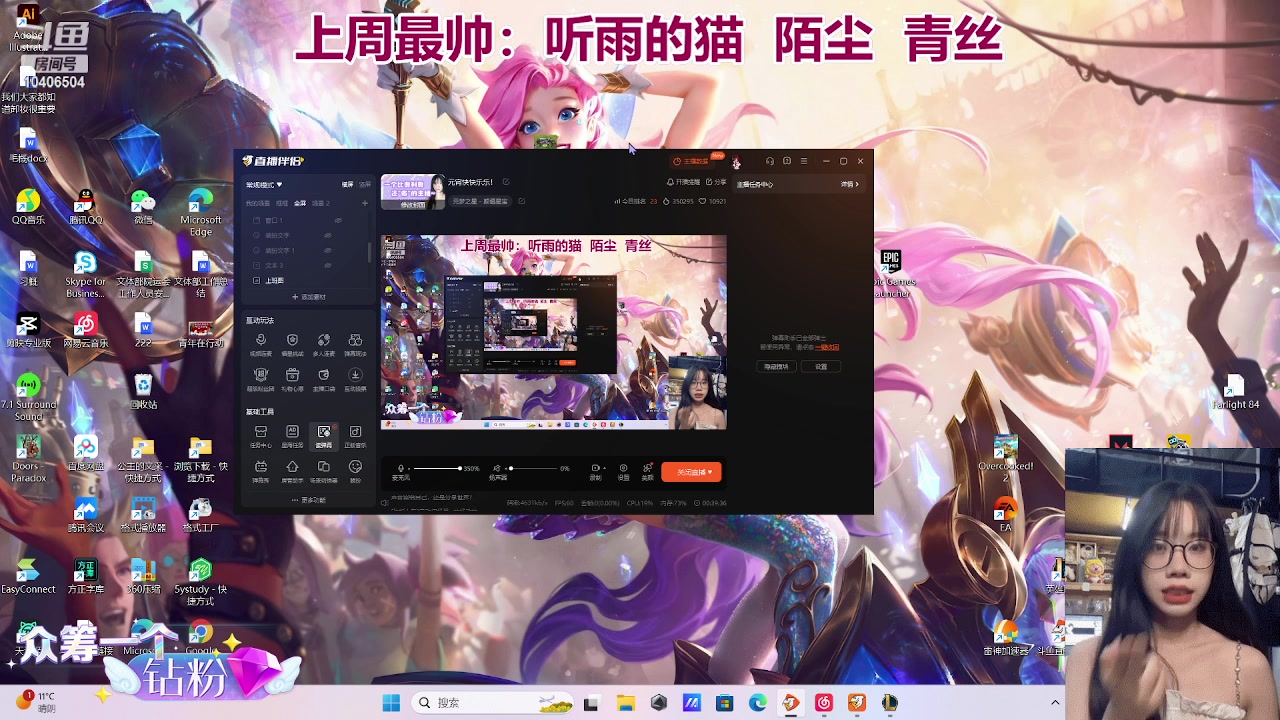Image resolution: width=1280 pixels, height=720 pixels.
Task: Switch to the 场景 2 tab
Action: point(320,203)
